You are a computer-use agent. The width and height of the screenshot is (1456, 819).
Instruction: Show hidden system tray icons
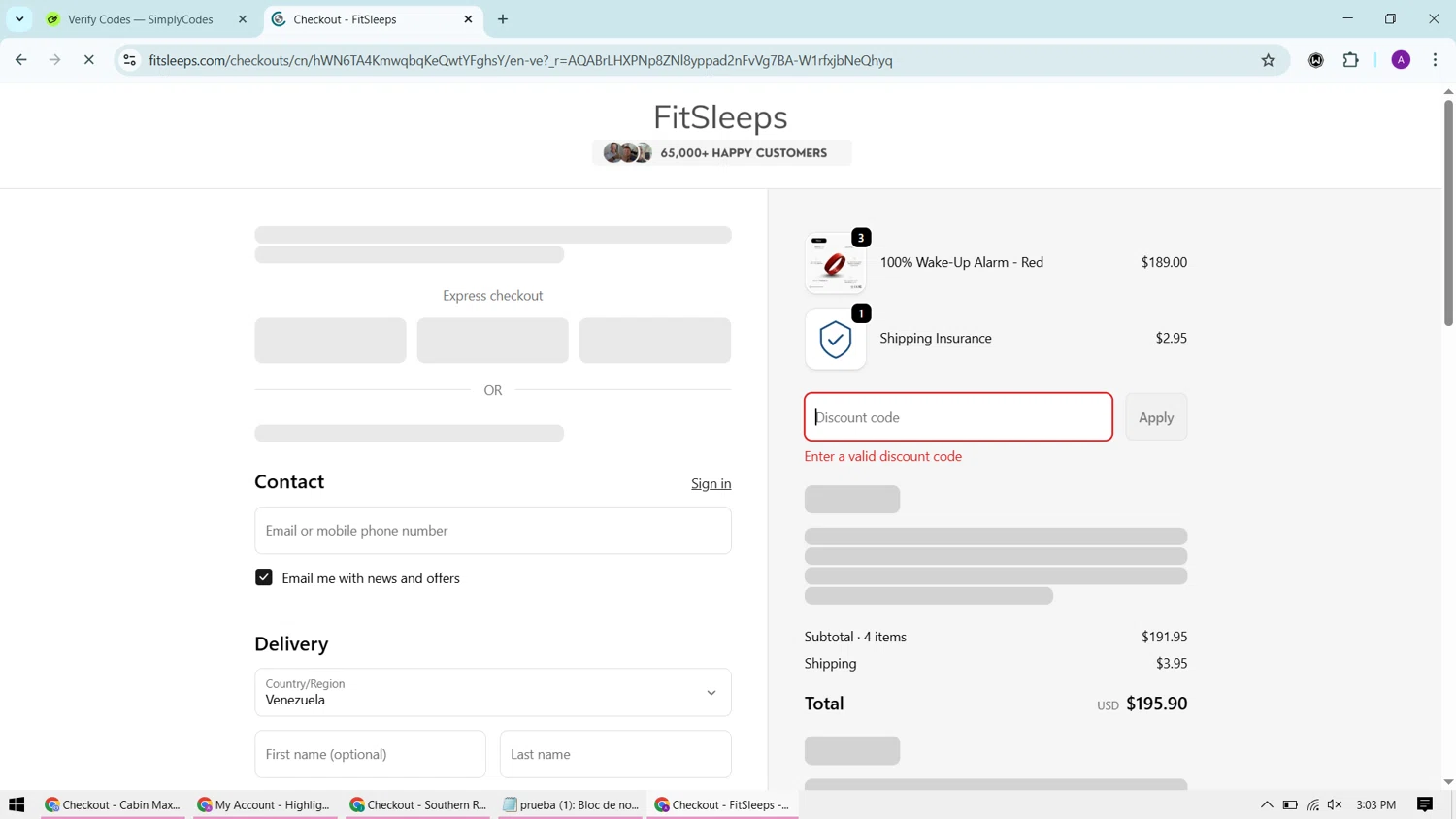point(1267,804)
